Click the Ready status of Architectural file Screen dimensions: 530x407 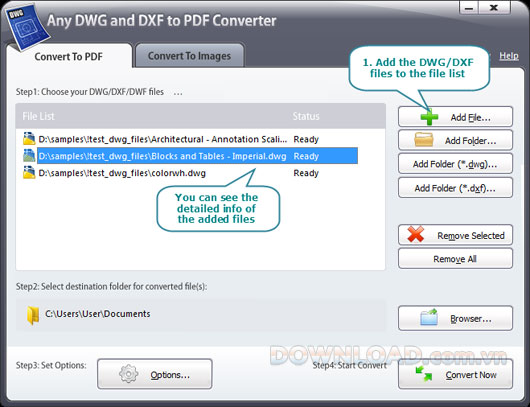coord(306,139)
